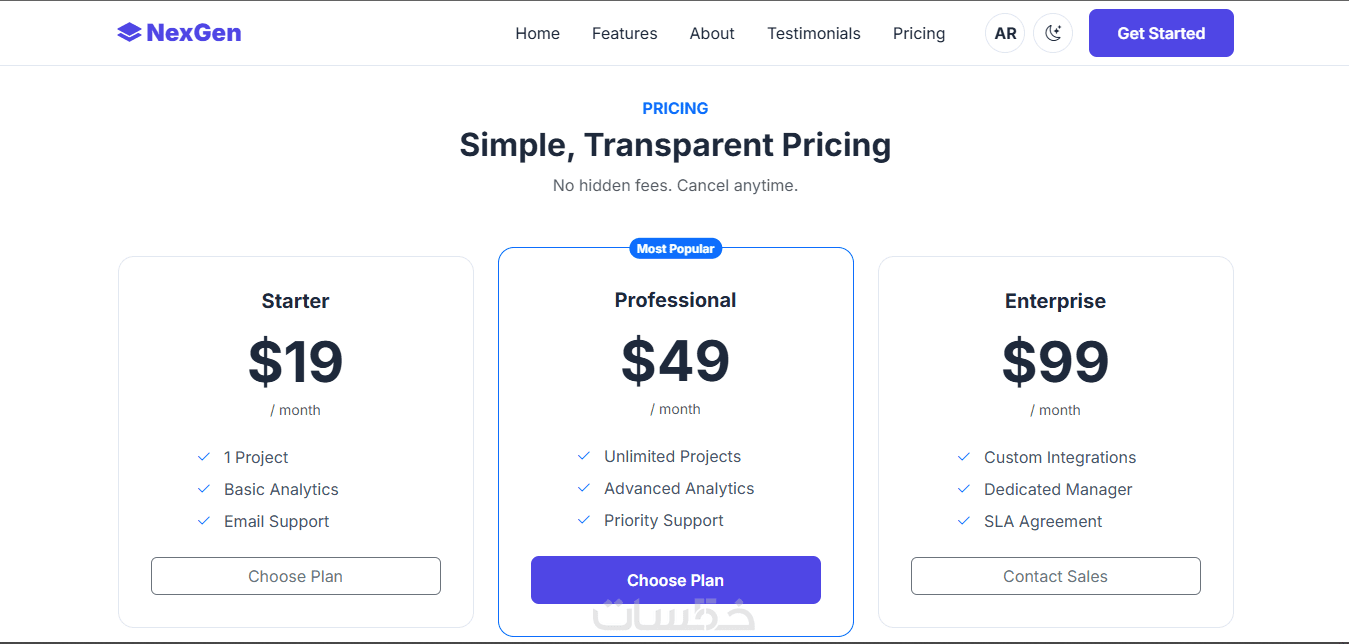The width and height of the screenshot is (1349, 644).
Task: Select Pricing in the navigation bar
Action: coord(918,33)
